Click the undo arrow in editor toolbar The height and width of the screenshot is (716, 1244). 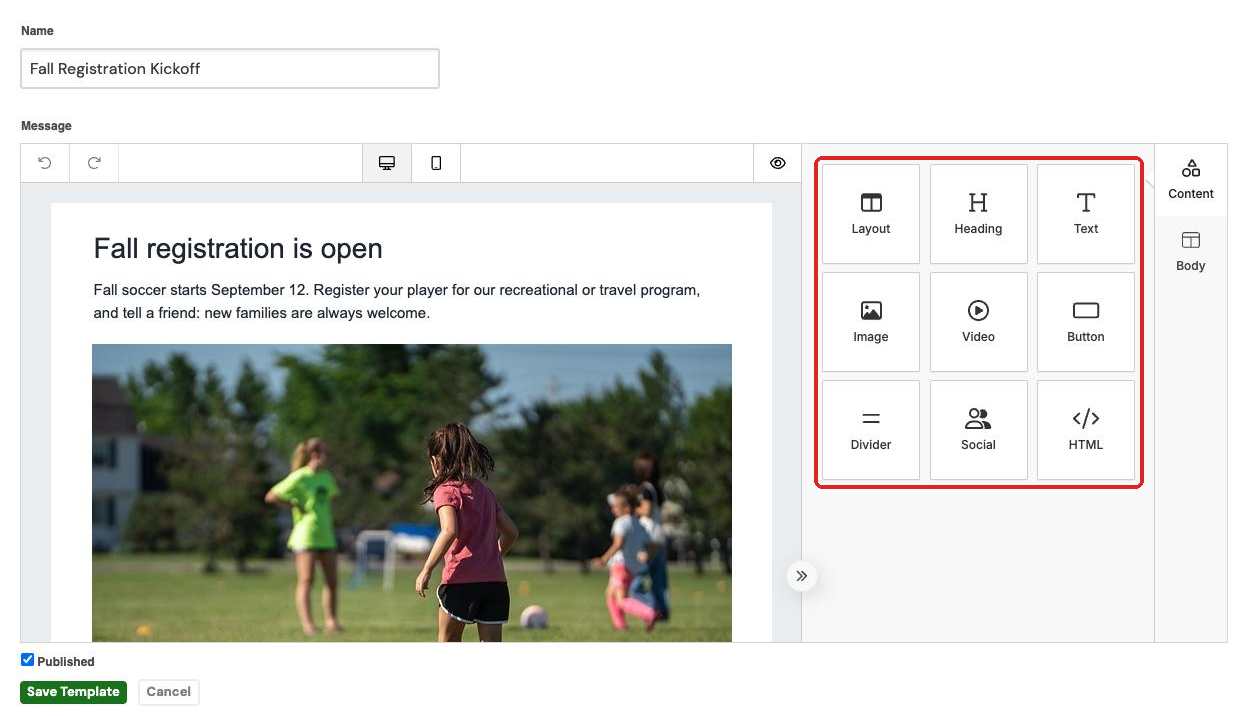(45, 163)
